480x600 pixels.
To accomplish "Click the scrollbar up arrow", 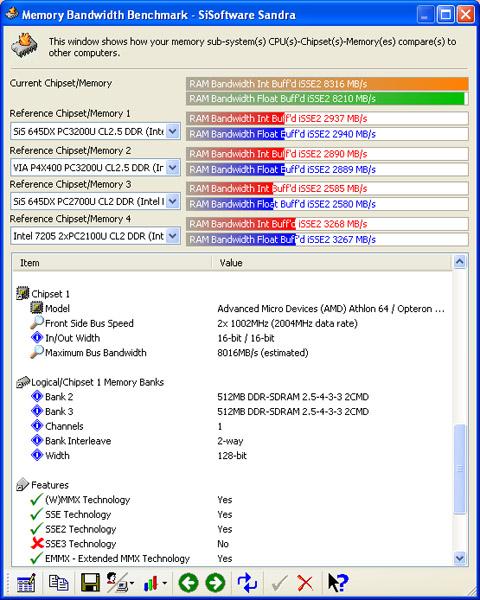I will click(x=459, y=261).
